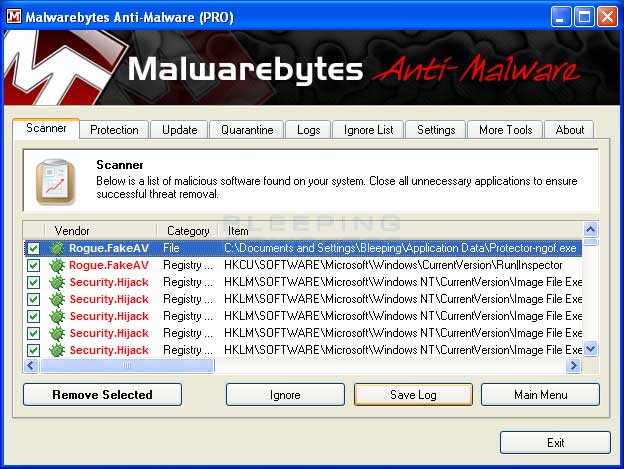624x469 pixels.
Task: Click Rogue.FakeAV vendor in the File row
Action: pos(109,248)
